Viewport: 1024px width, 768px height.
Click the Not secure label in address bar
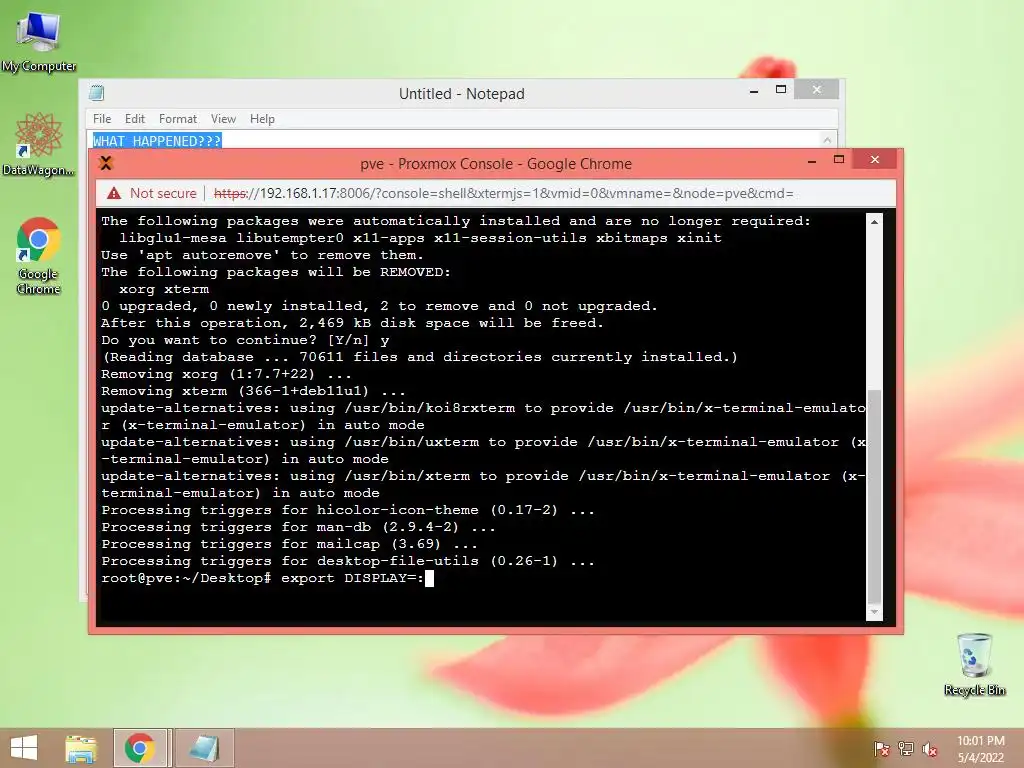[x=163, y=193]
